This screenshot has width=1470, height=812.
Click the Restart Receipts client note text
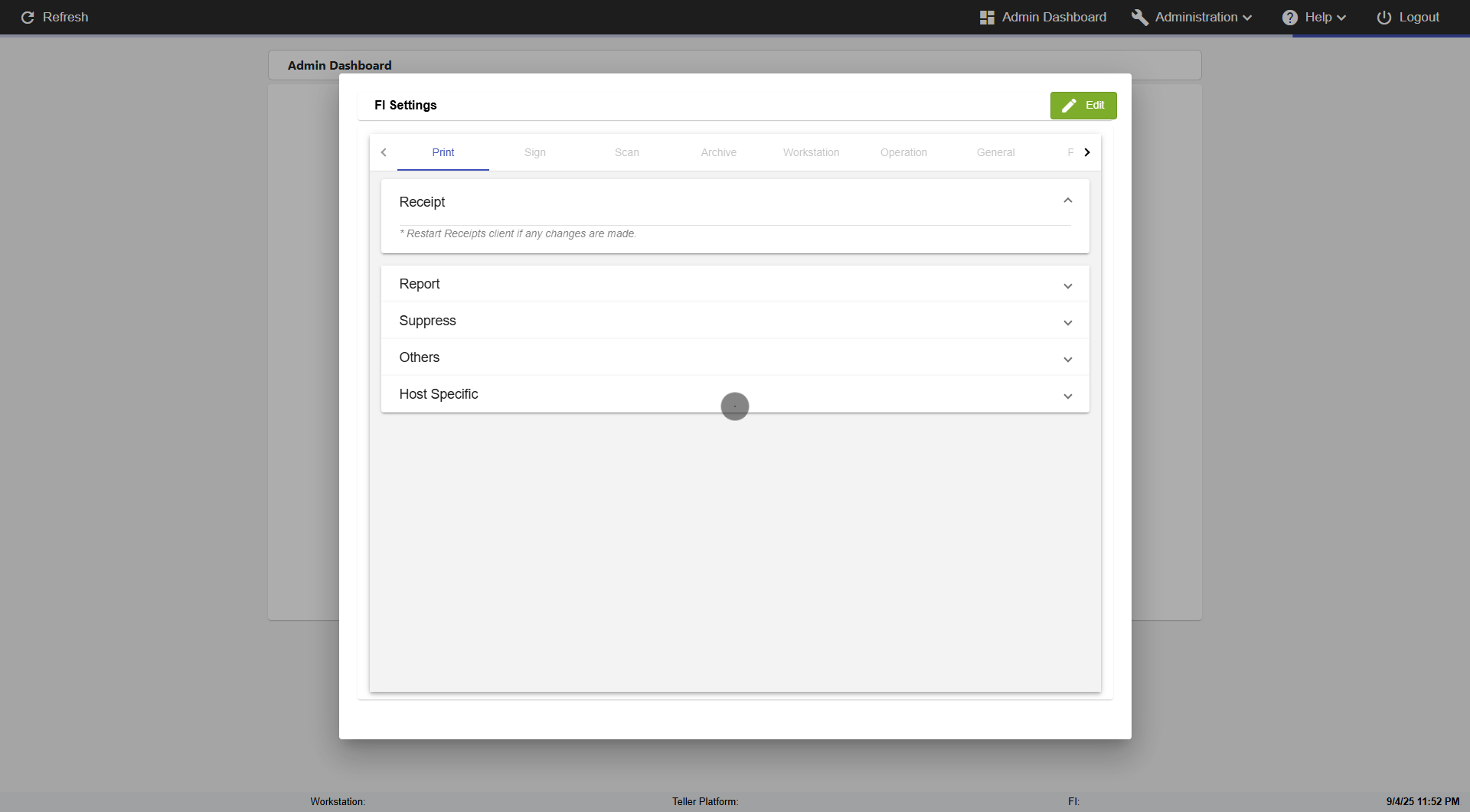click(518, 233)
